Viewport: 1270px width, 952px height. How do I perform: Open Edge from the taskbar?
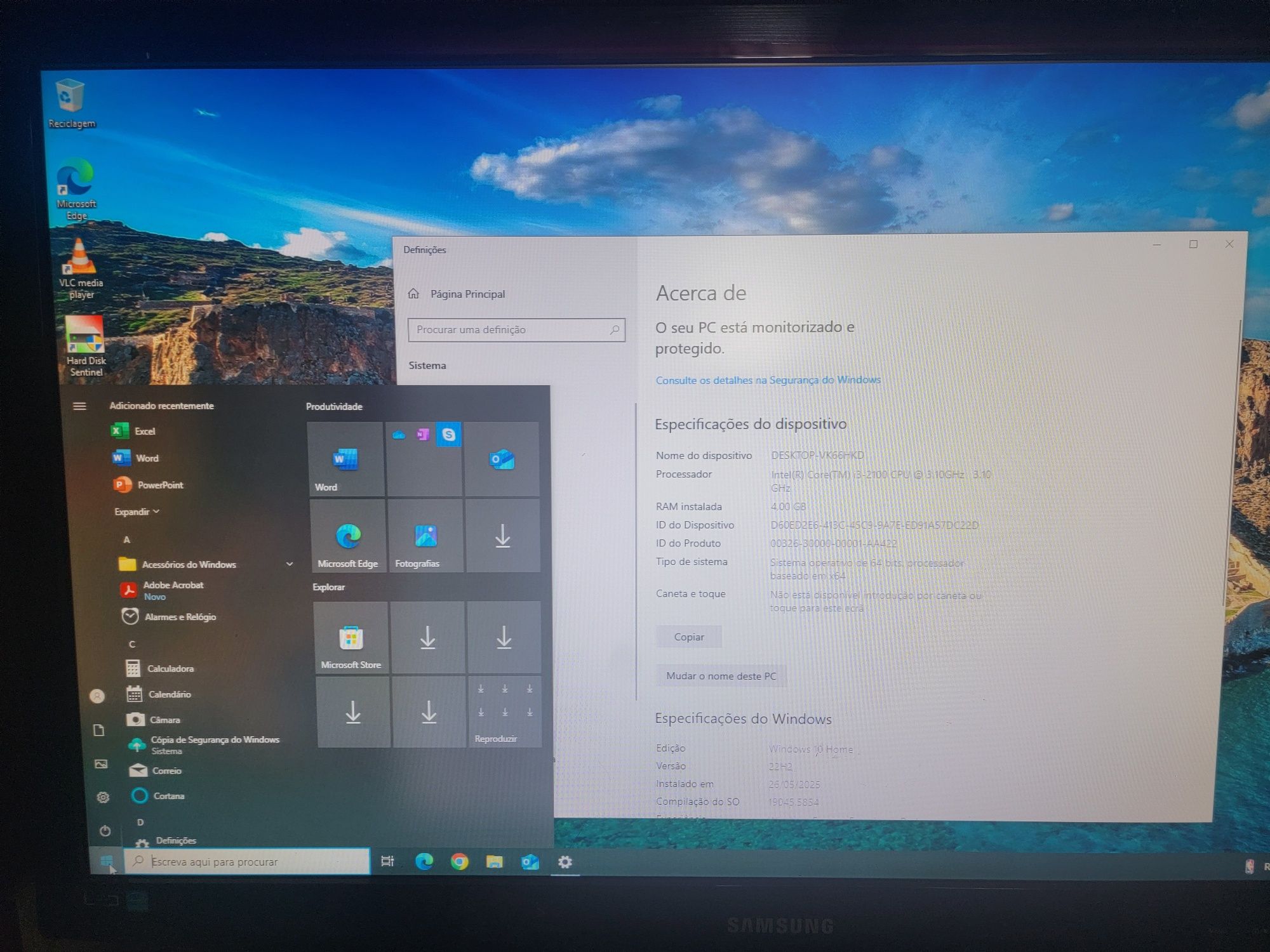pos(424,861)
